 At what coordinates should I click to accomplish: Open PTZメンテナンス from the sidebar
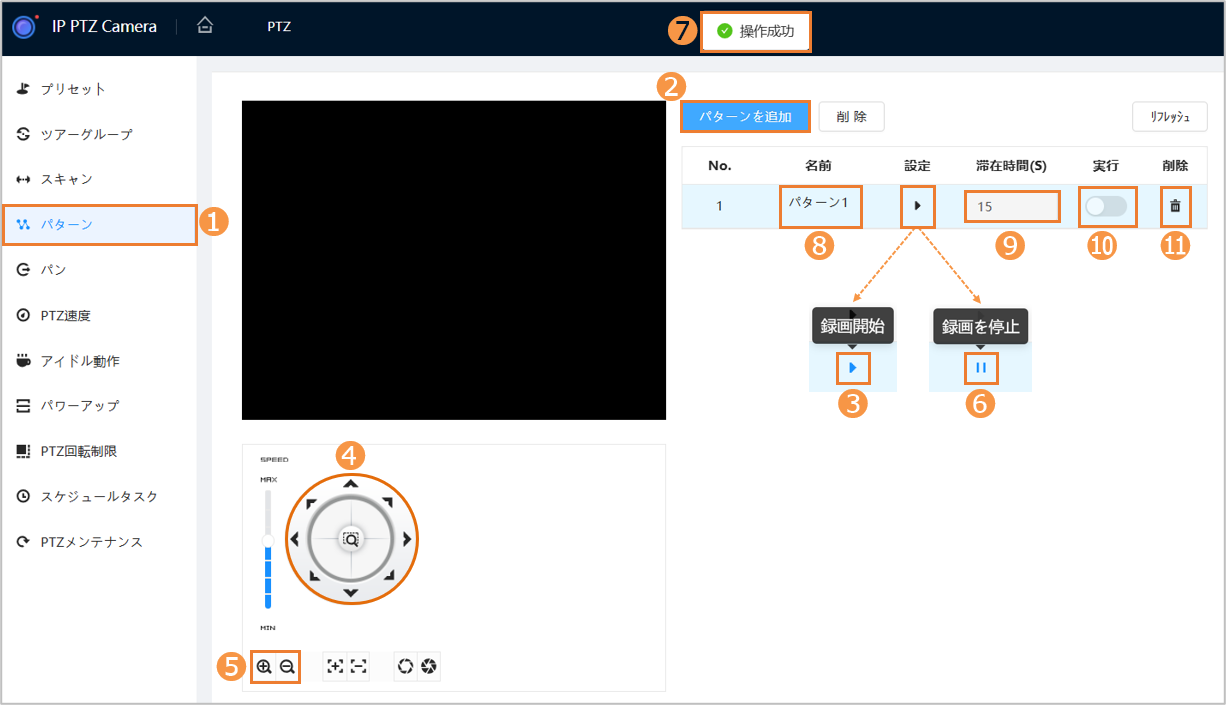pyautogui.click(x=91, y=542)
